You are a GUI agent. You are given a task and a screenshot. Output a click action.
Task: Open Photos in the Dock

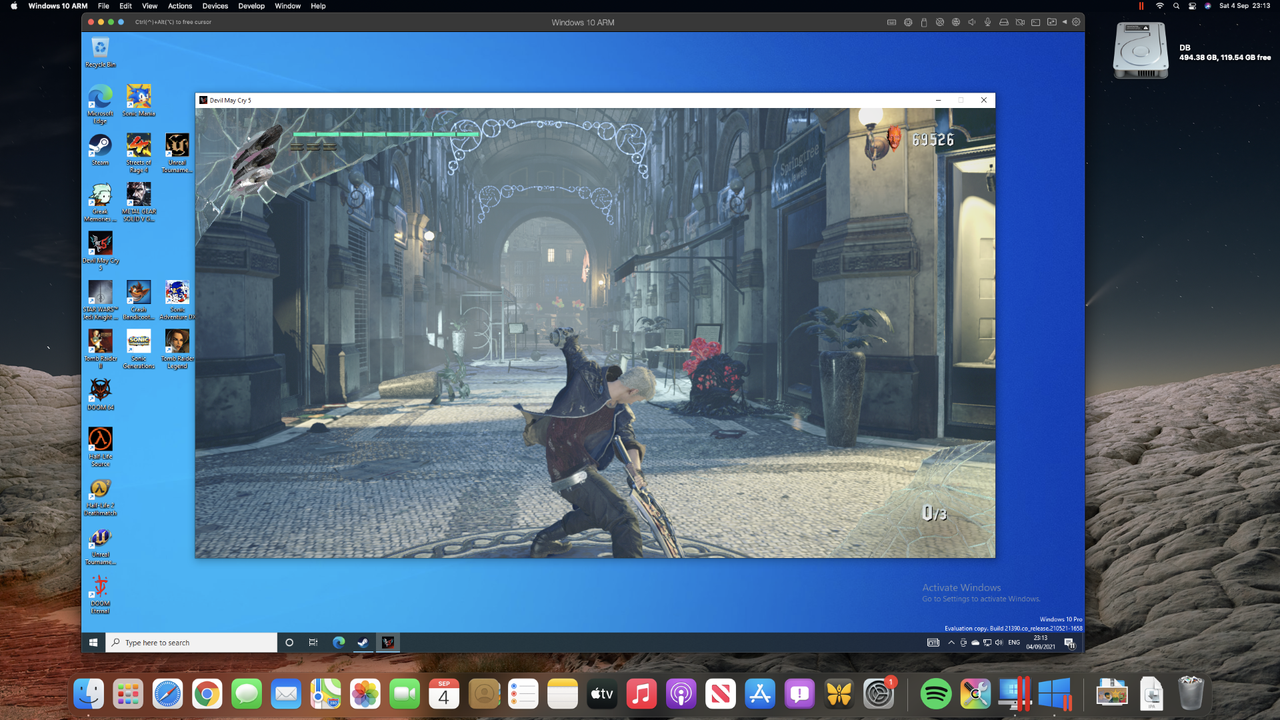coord(365,693)
